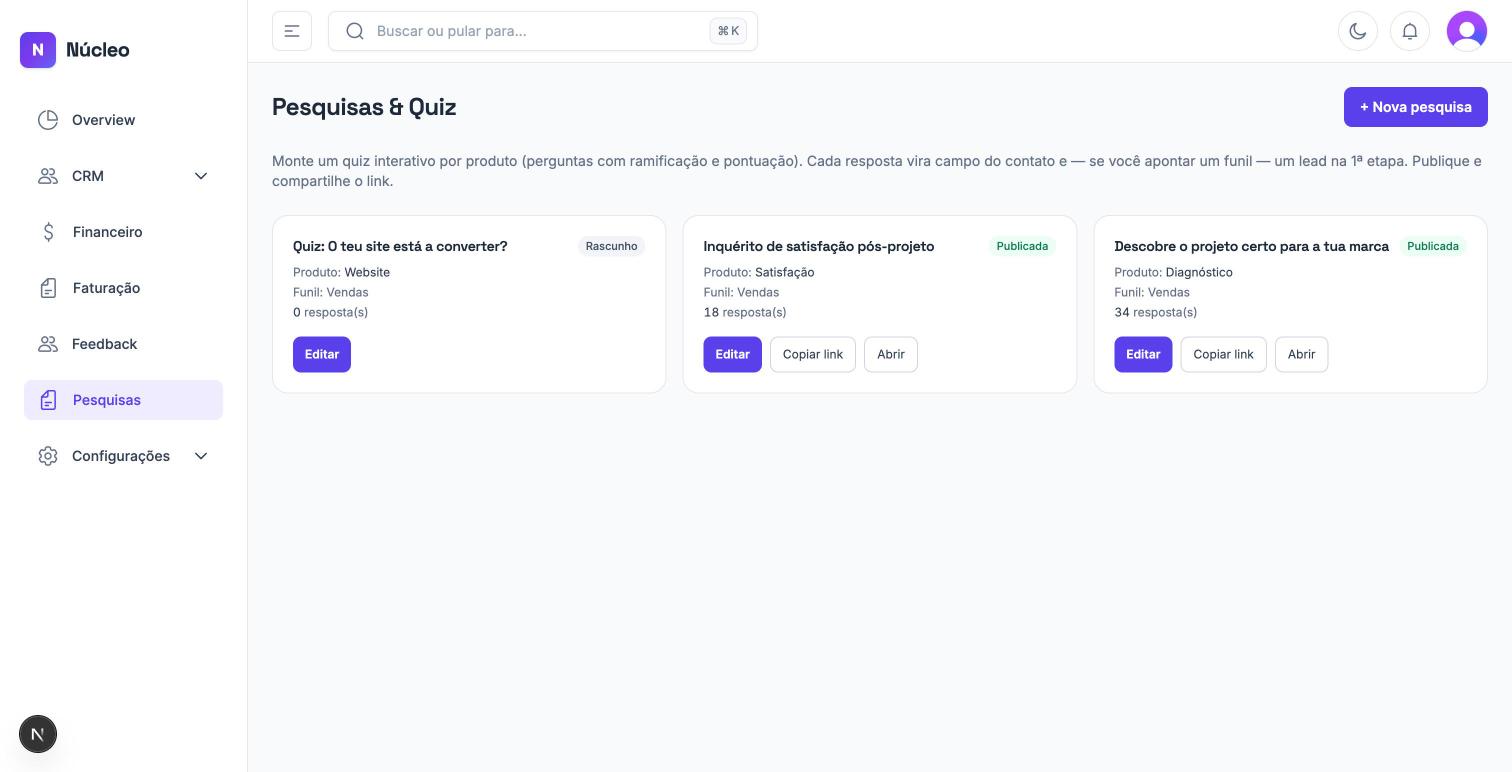1512x772 pixels.
Task: Click the 'Produto: Website' line
Action: (x=341, y=272)
